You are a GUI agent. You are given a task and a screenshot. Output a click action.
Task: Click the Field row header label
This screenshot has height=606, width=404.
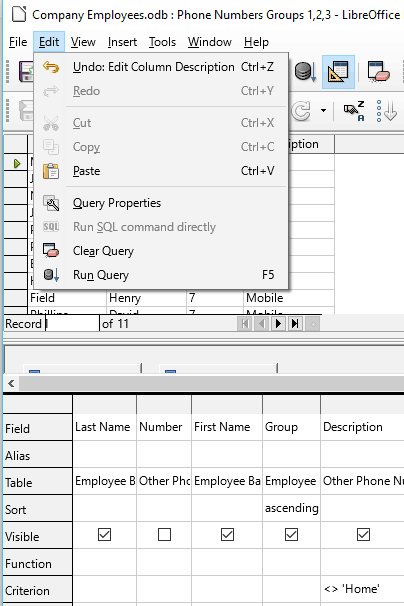[x=38, y=428]
